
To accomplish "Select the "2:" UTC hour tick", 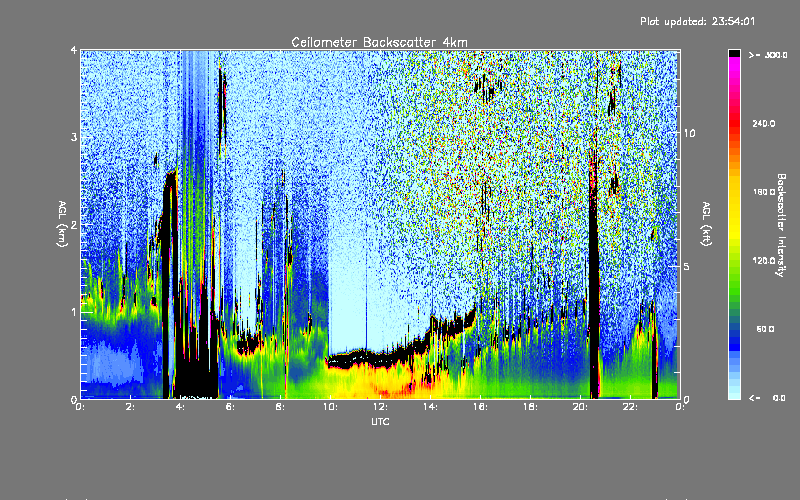I will point(130,407).
